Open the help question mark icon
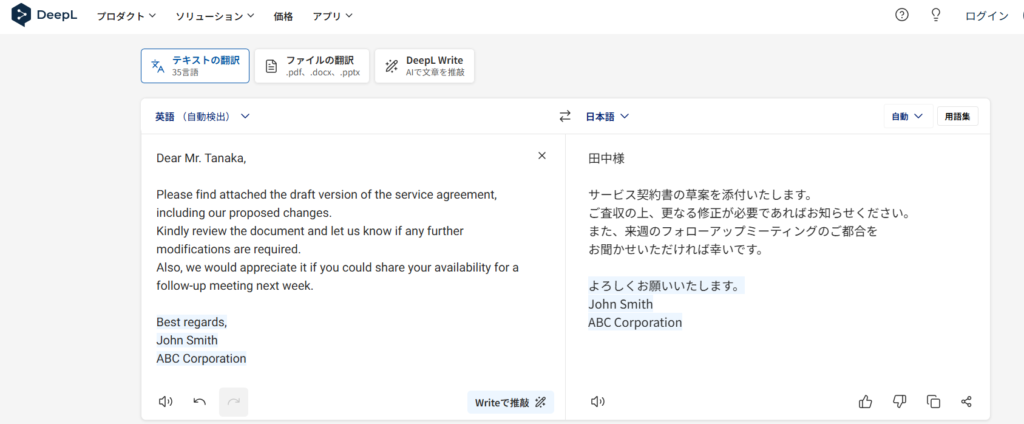This screenshot has width=1024, height=424. (x=902, y=15)
